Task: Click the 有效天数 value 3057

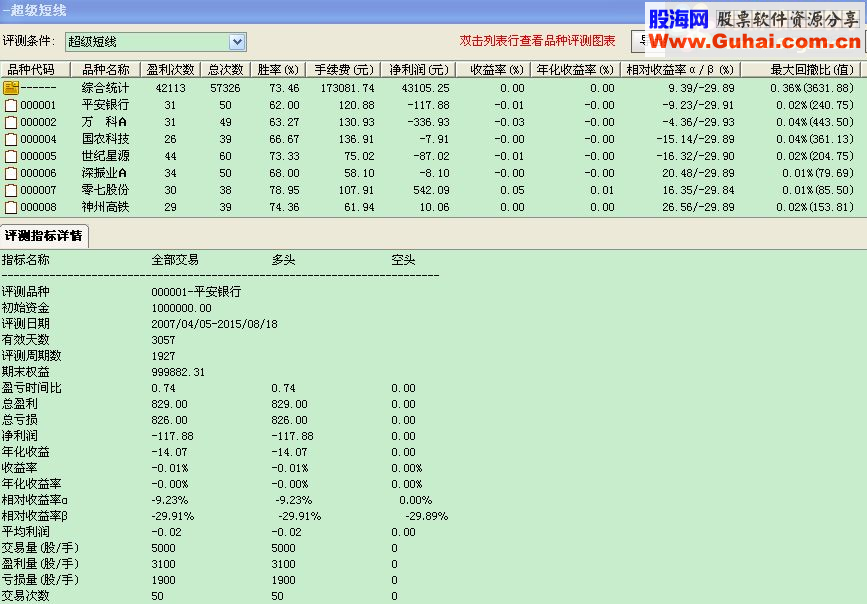Action: [x=163, y=340]
